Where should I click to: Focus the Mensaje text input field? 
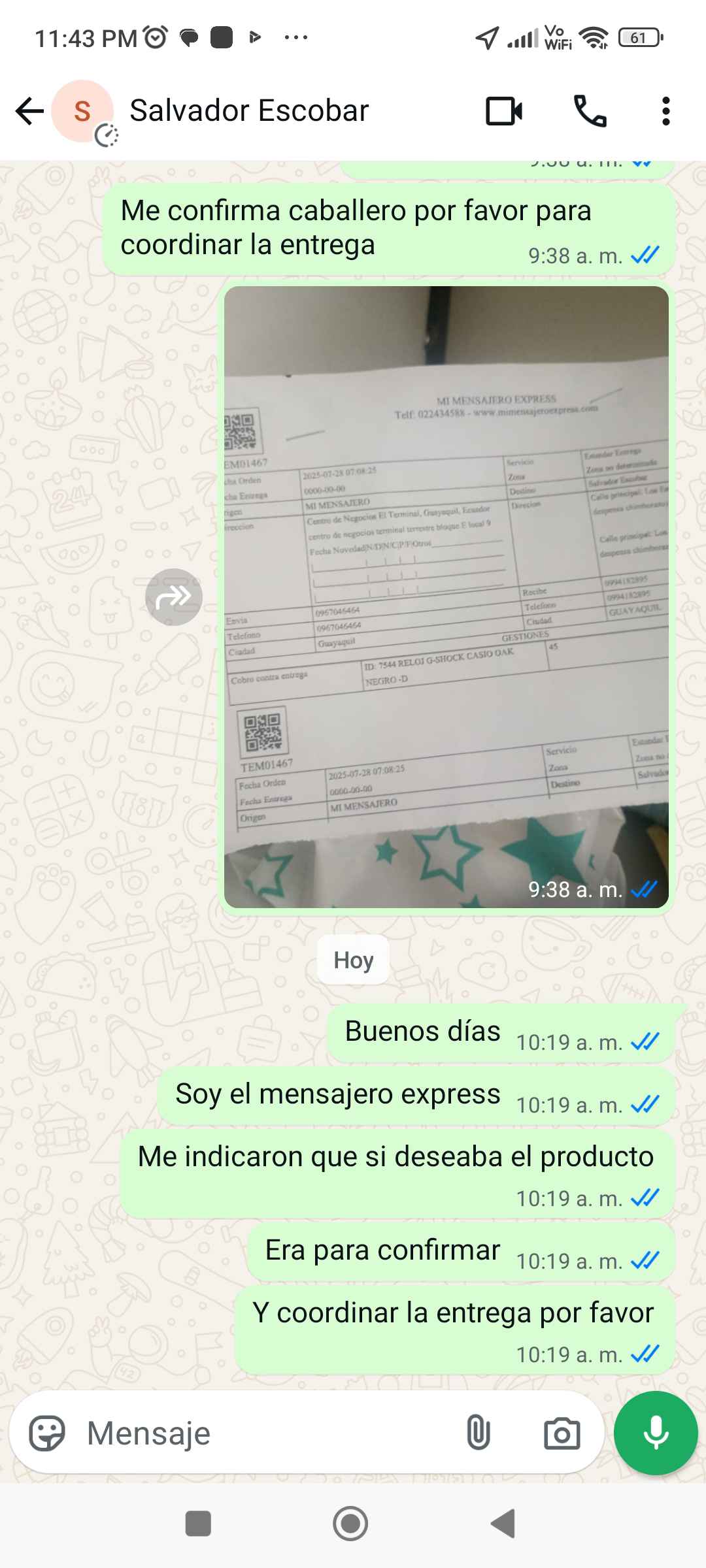coord(268,1433)
